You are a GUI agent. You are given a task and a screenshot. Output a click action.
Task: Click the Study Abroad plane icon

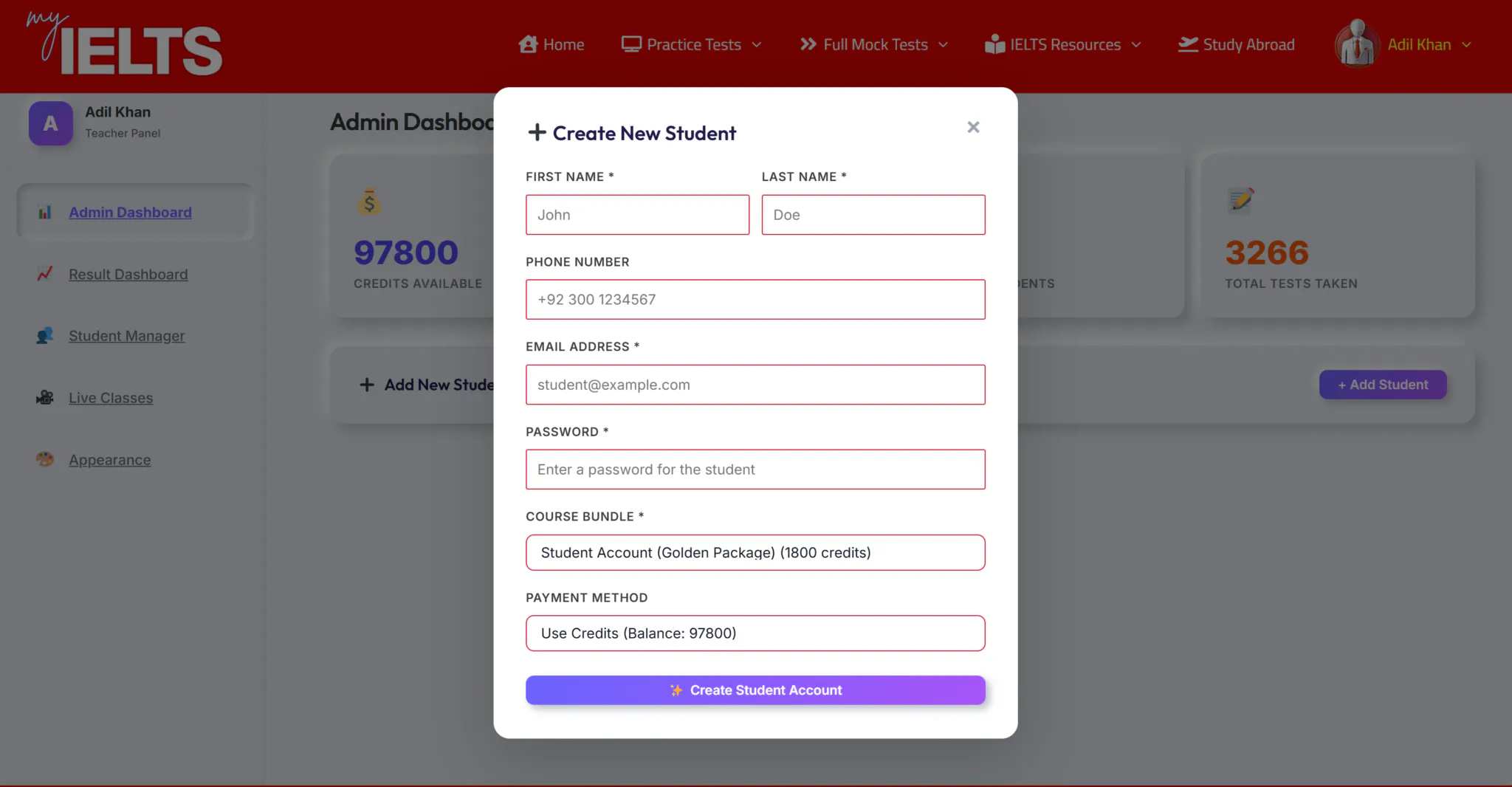click(1188, 44)
